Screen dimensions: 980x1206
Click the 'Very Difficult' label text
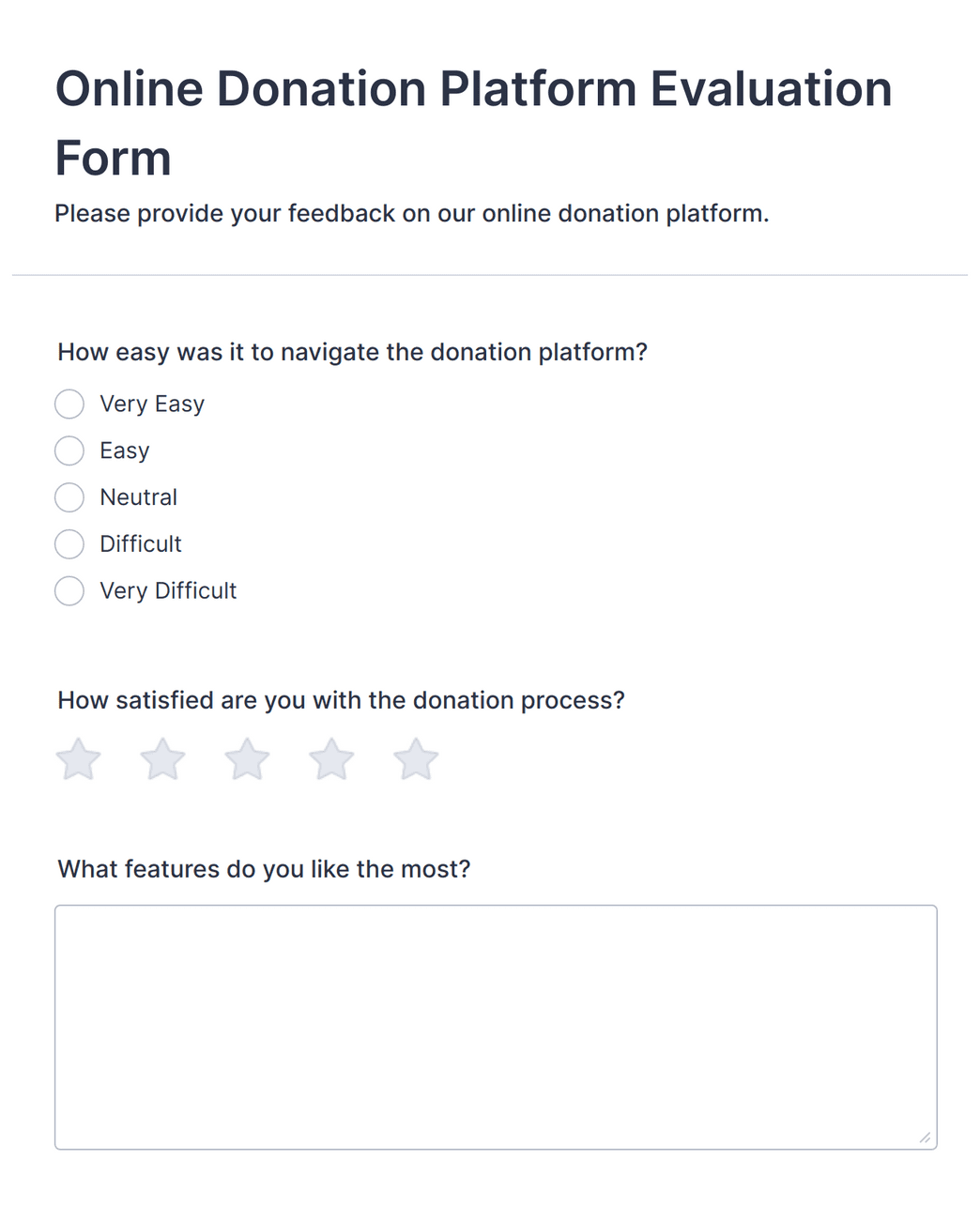coord(168,591)
